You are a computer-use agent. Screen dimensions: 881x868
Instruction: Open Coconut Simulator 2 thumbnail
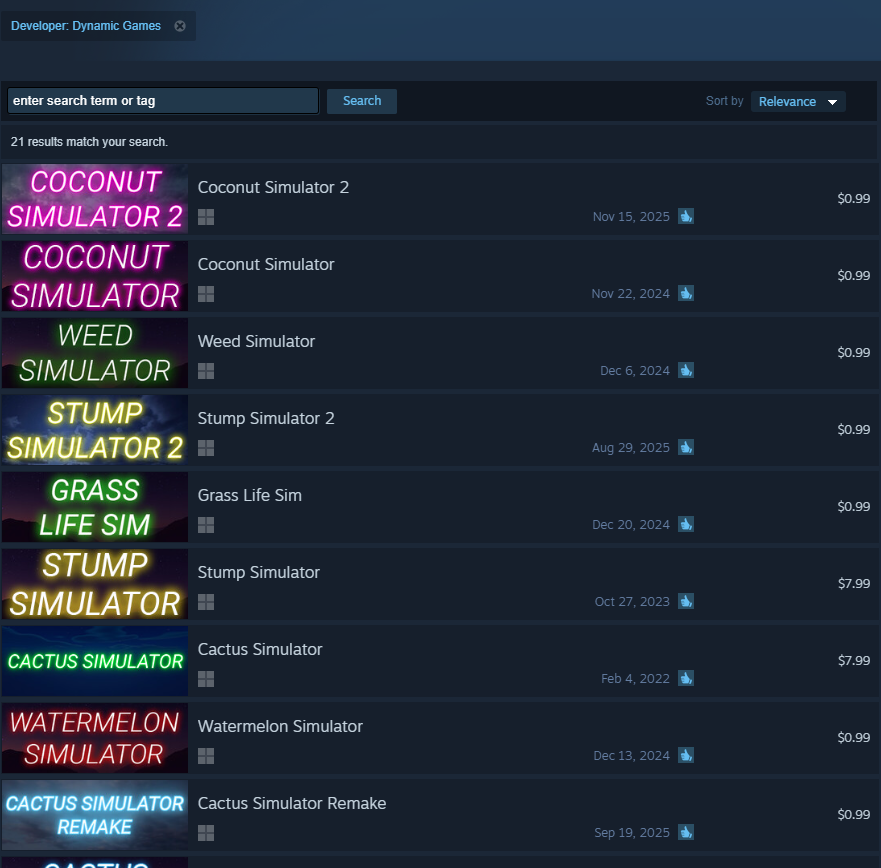pyautogui.click(x=95, y=199)
